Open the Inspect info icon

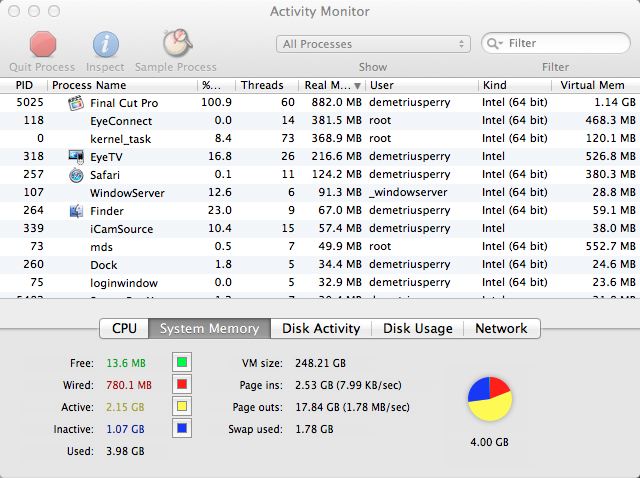click(x=105, y=44)
